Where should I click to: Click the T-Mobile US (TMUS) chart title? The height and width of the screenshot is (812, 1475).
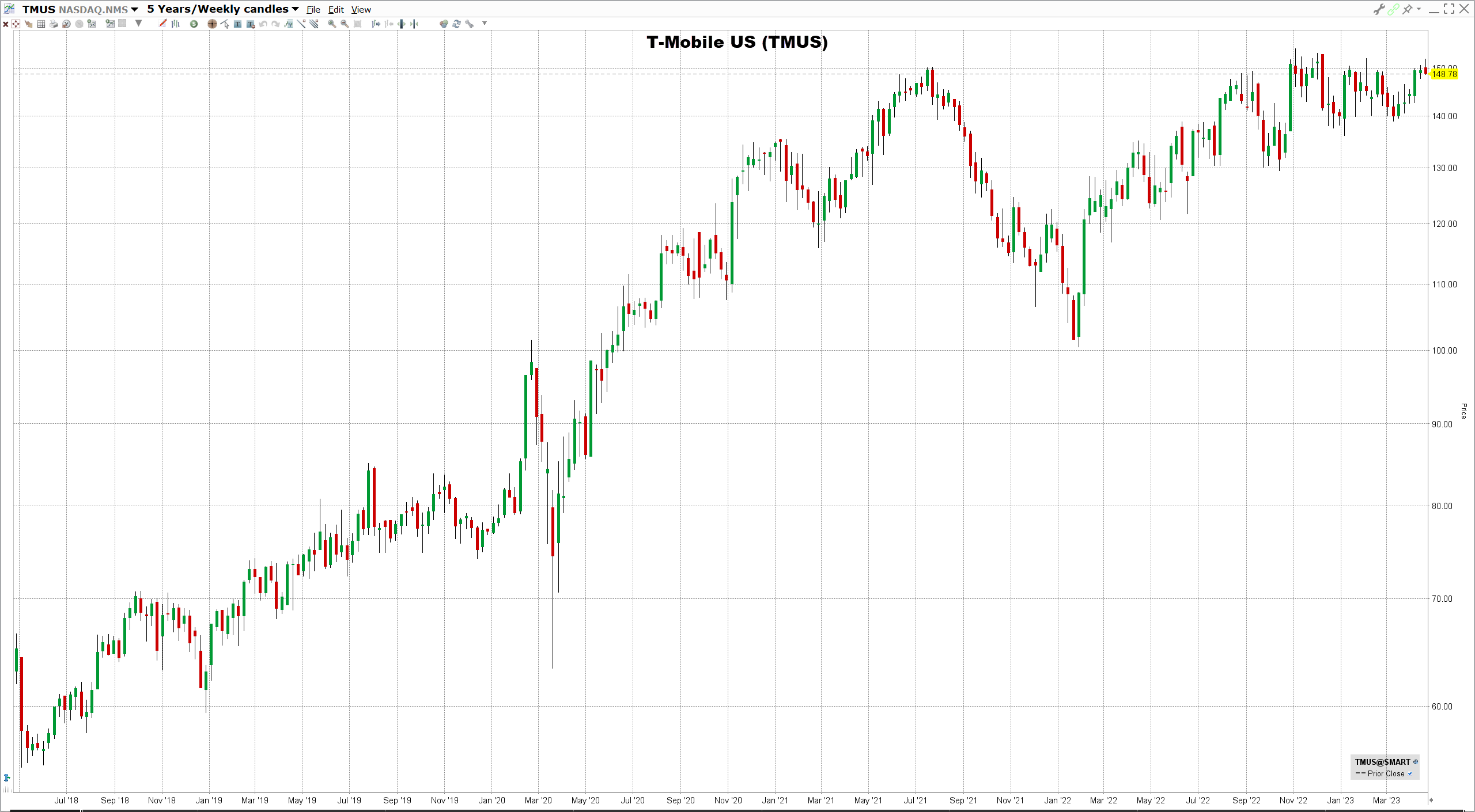737,42
